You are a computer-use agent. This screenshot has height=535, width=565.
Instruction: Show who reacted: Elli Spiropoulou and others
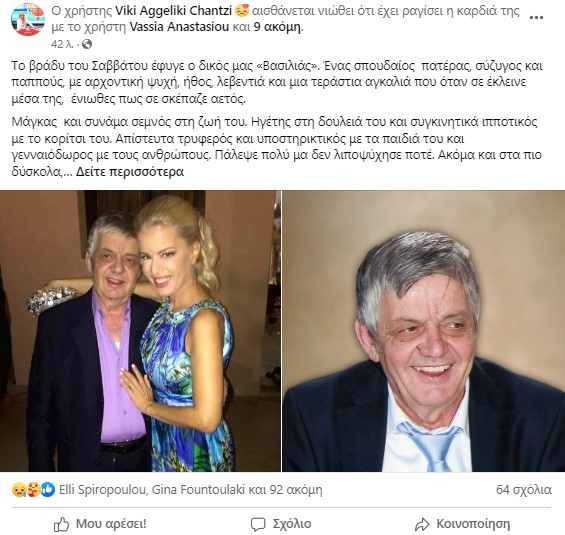coord(191,490)
